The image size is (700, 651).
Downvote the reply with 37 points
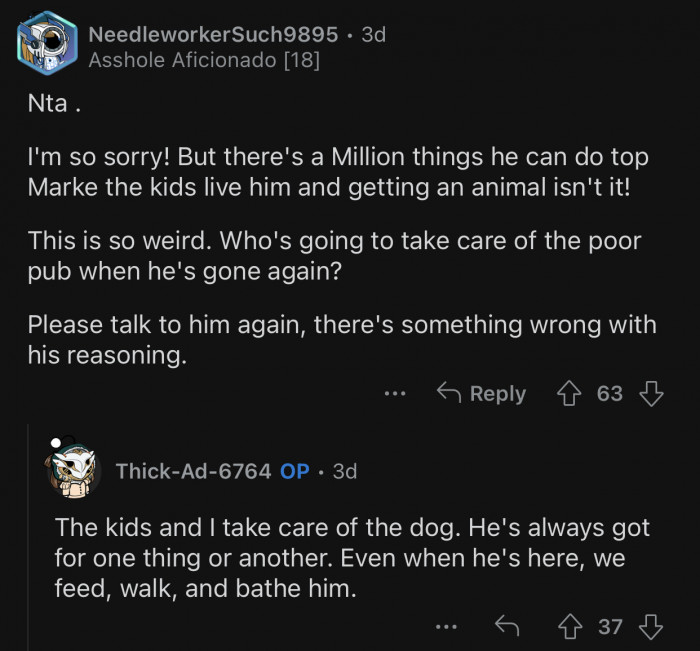651,627
